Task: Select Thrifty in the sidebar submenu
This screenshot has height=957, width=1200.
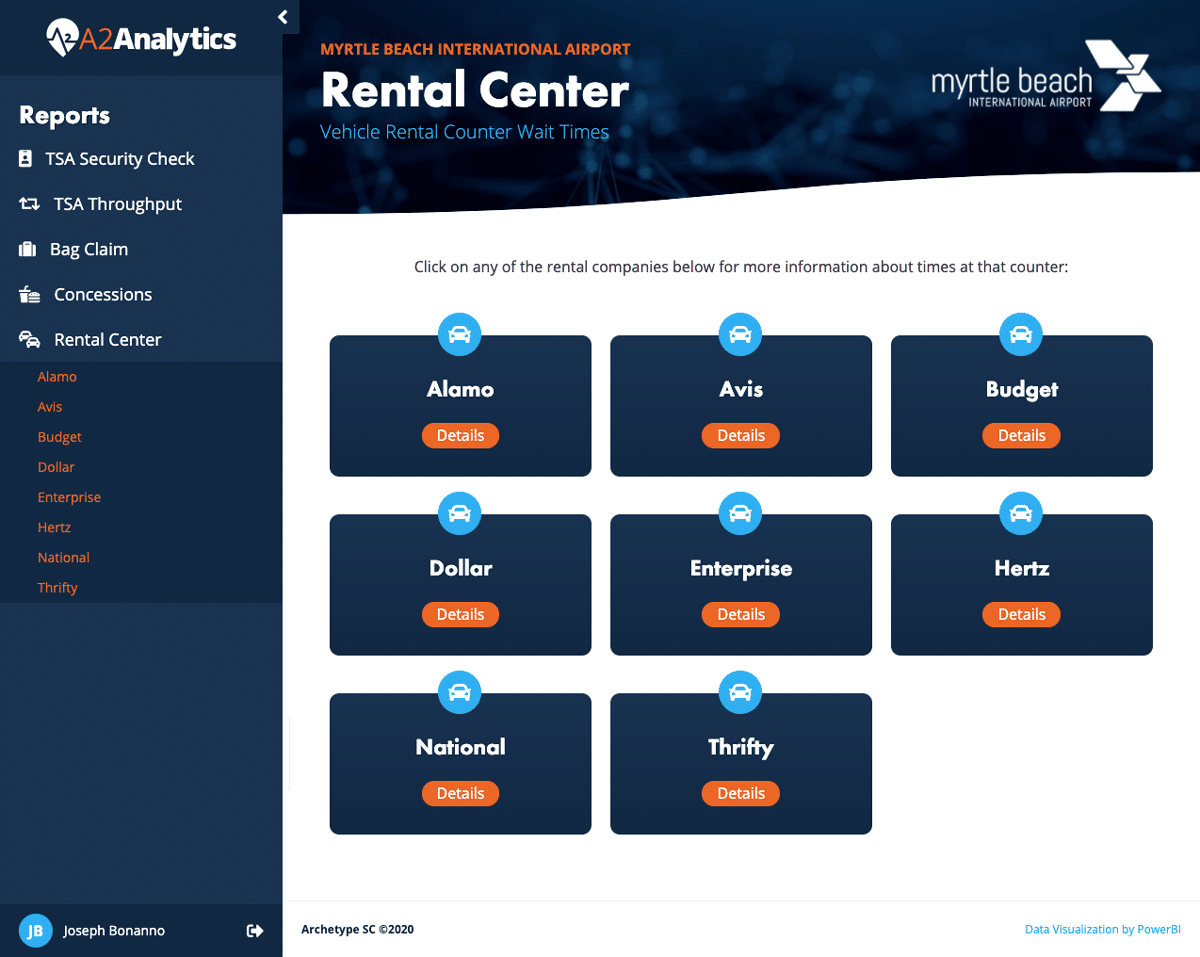Action: tap(57, 587)
